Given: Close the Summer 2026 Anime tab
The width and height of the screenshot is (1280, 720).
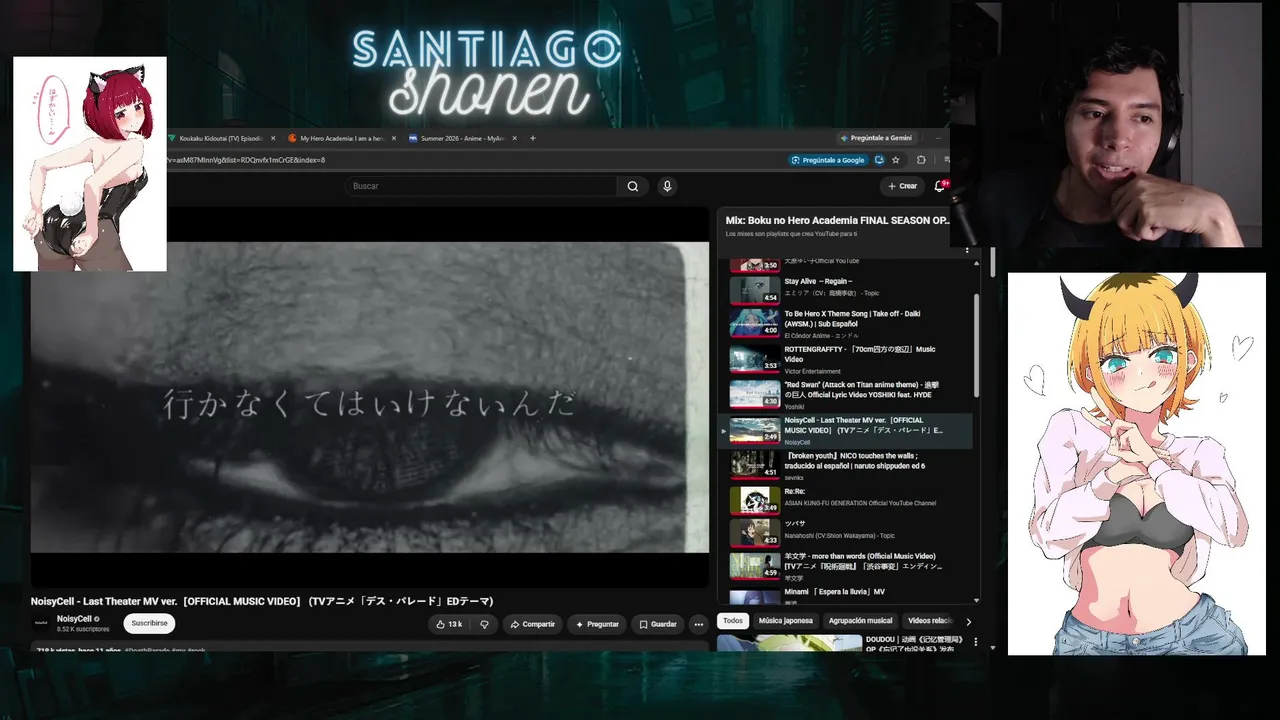Looking at the screenshot, I should coord(516,138).
